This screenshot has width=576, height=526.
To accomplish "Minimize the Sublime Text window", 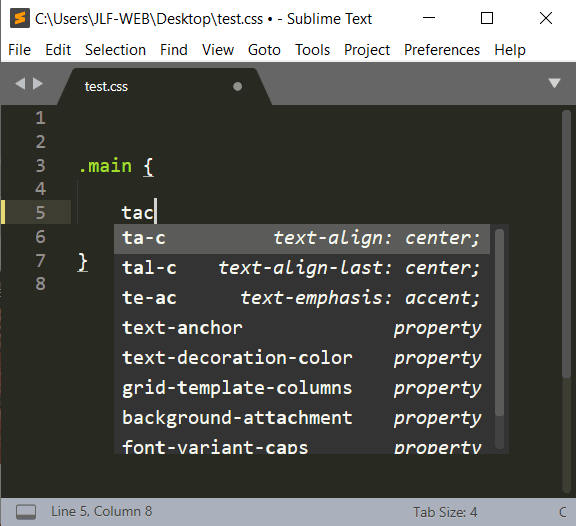I will pos(429,18).
